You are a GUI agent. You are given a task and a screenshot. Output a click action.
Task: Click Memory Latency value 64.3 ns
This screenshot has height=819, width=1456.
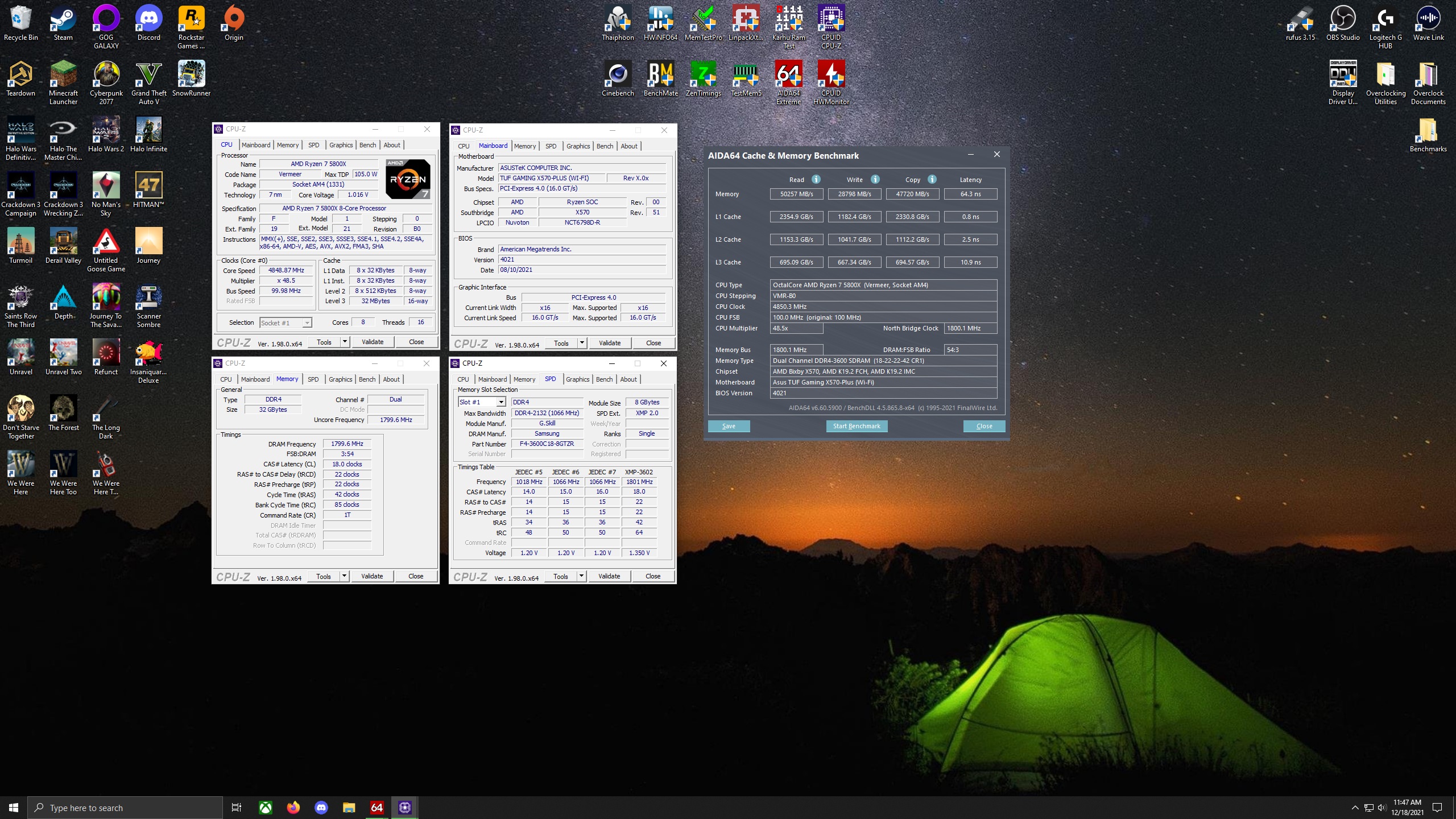970,194
